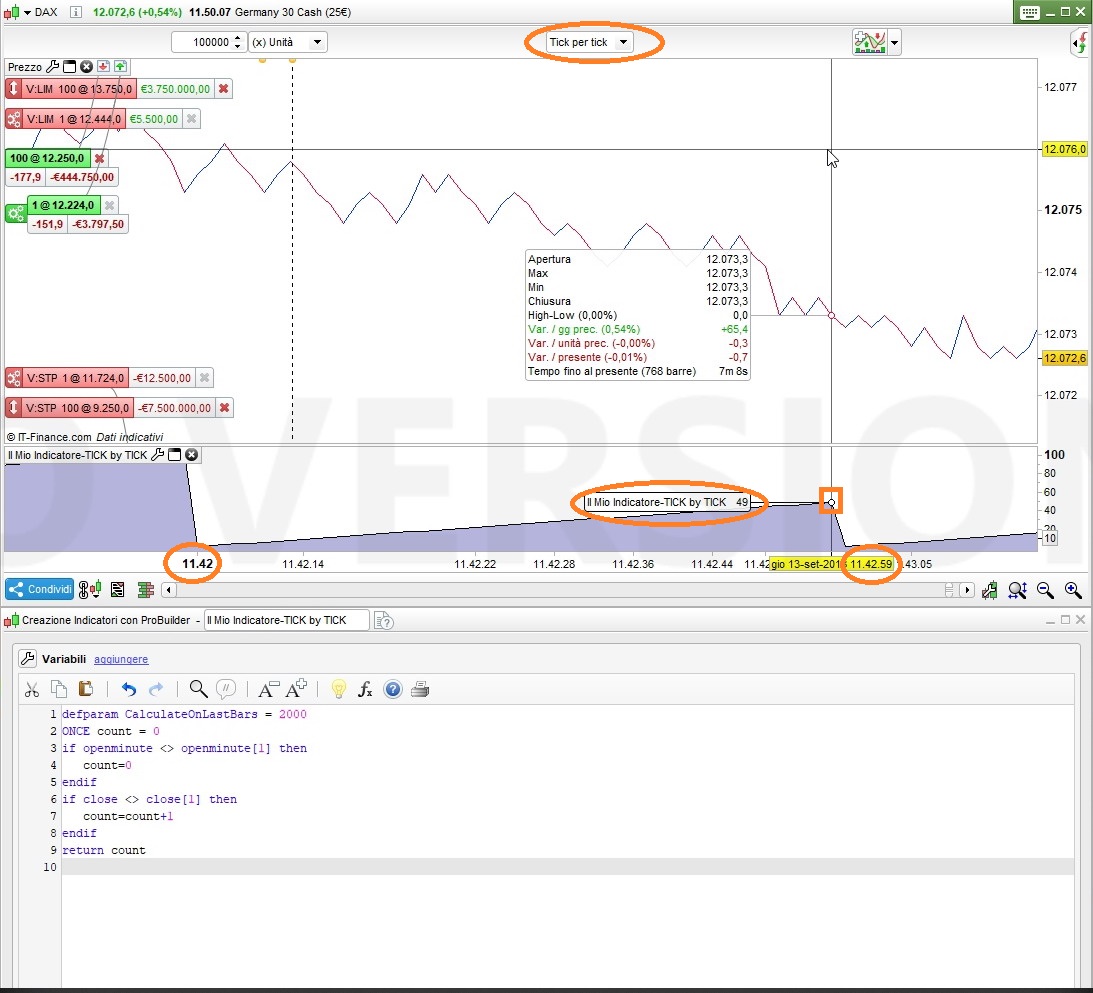Click the zoom-in magnifier on chart toolbar
Image resolution: width=1093 pixels, height=993 pixels.
(1073, 590)
